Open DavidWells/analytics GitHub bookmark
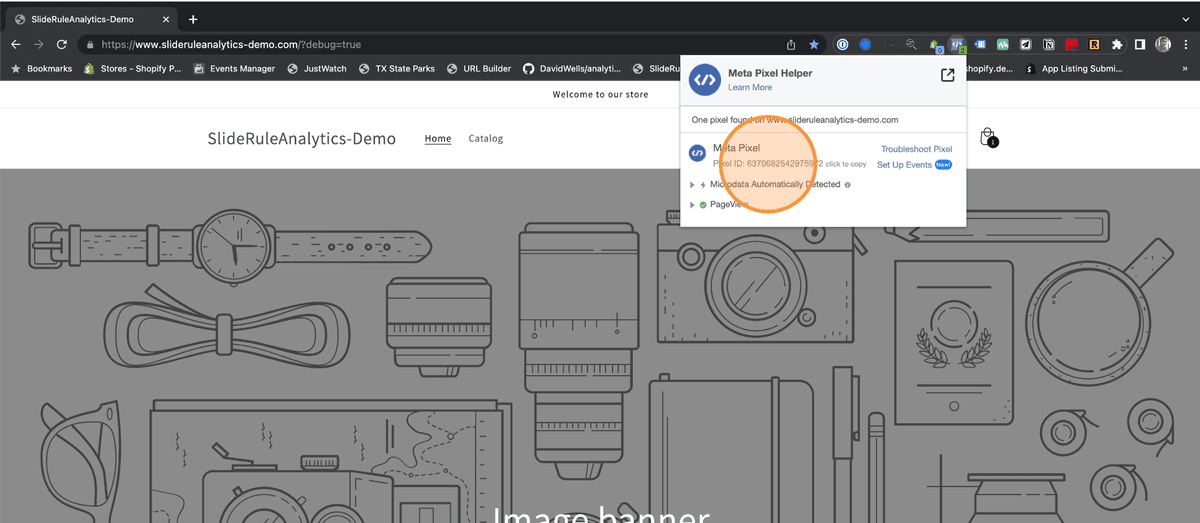The image size is (1200, 523). [573, 69]
